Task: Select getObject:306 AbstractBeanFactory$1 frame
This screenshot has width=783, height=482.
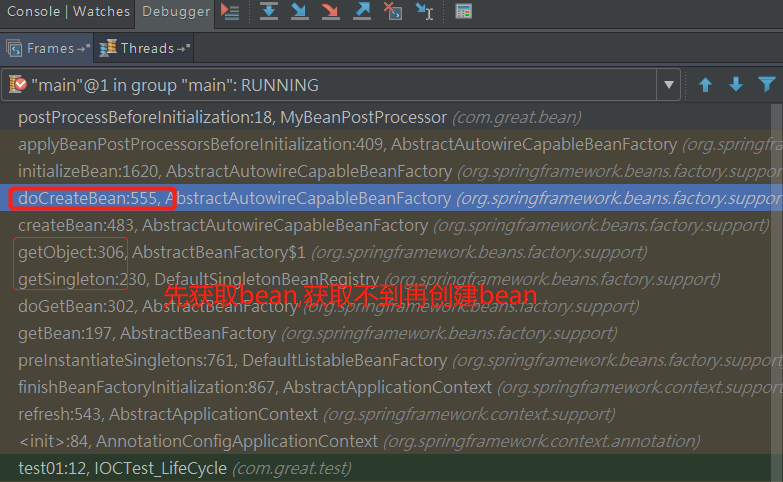Action: (x=385, y=252)
